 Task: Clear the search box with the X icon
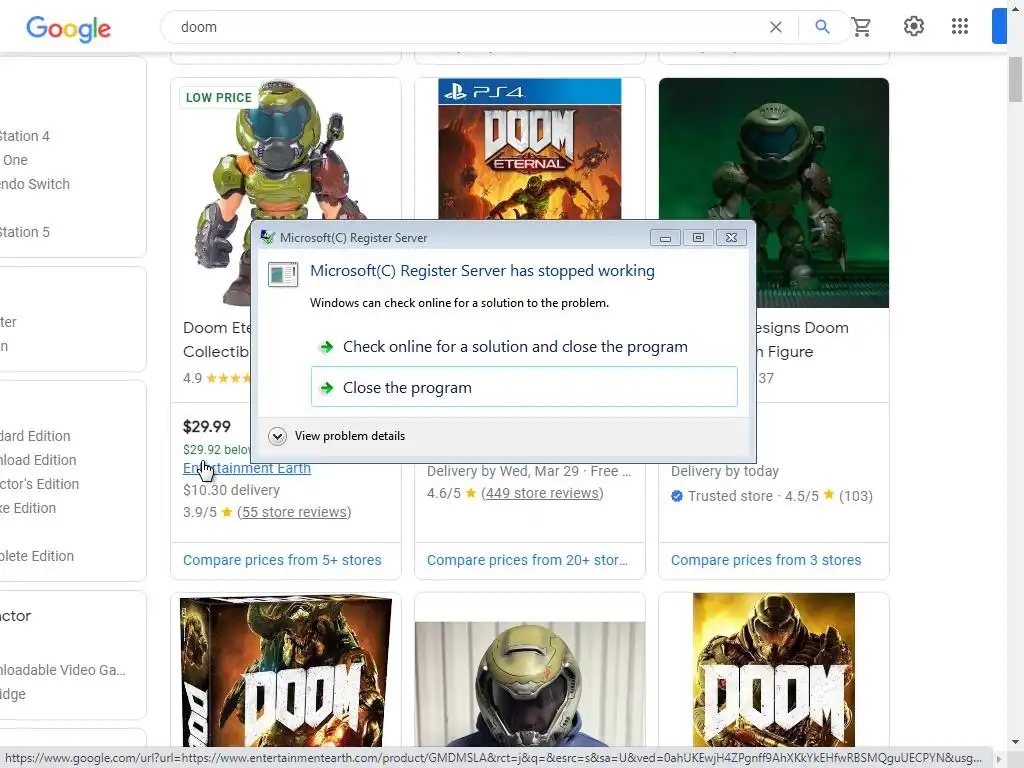point(775,27)
